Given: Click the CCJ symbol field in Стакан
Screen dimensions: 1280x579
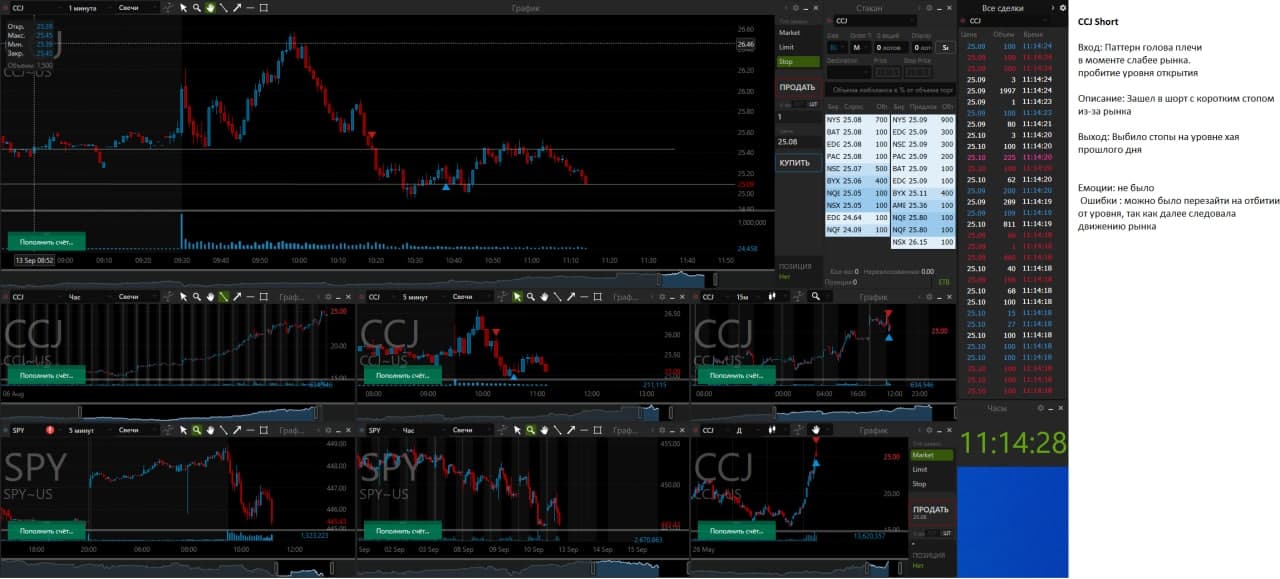Looking at the screenshot, I should [874, 20].
